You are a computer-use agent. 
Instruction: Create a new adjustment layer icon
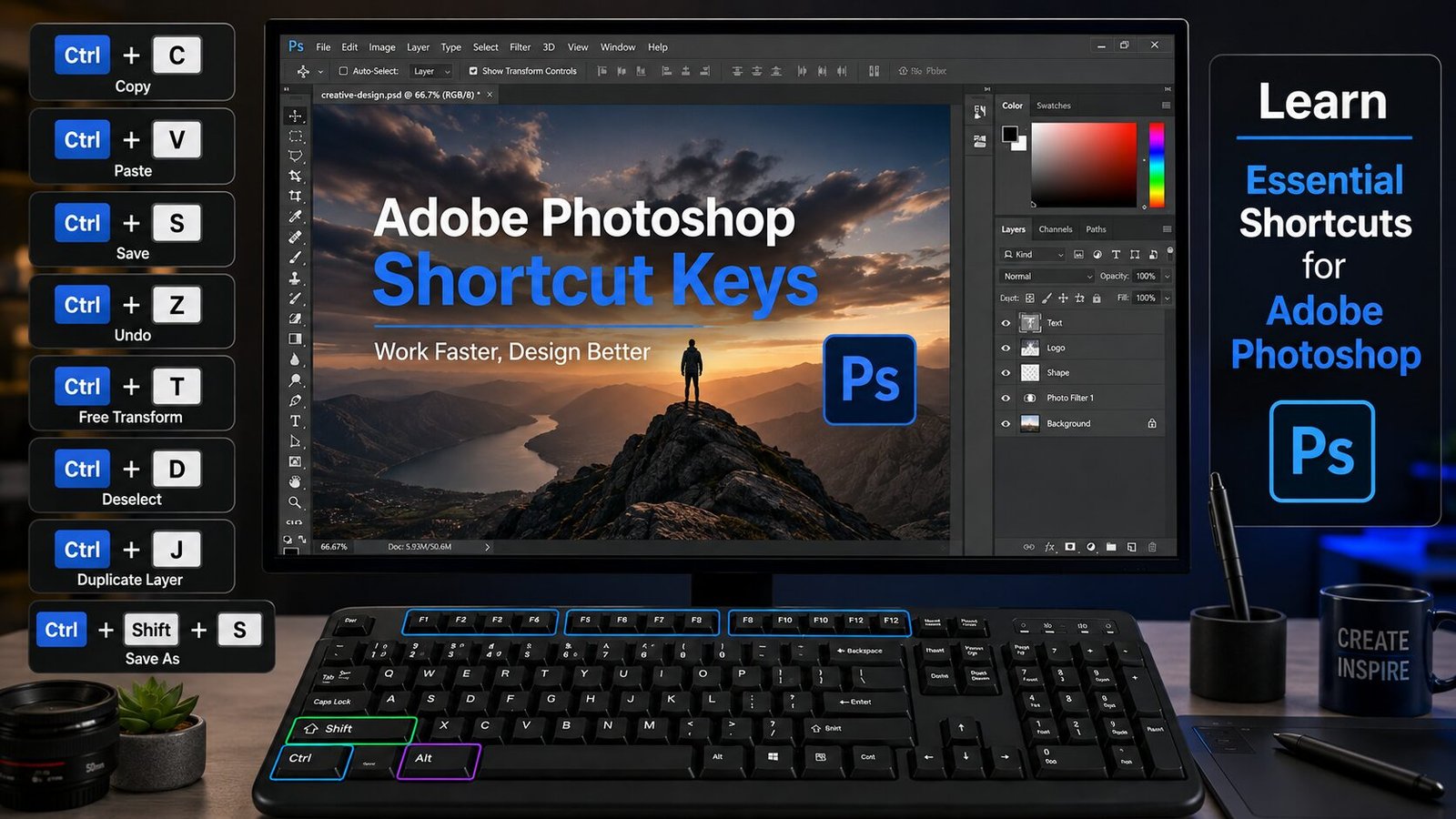click(x=1090, y=547)
